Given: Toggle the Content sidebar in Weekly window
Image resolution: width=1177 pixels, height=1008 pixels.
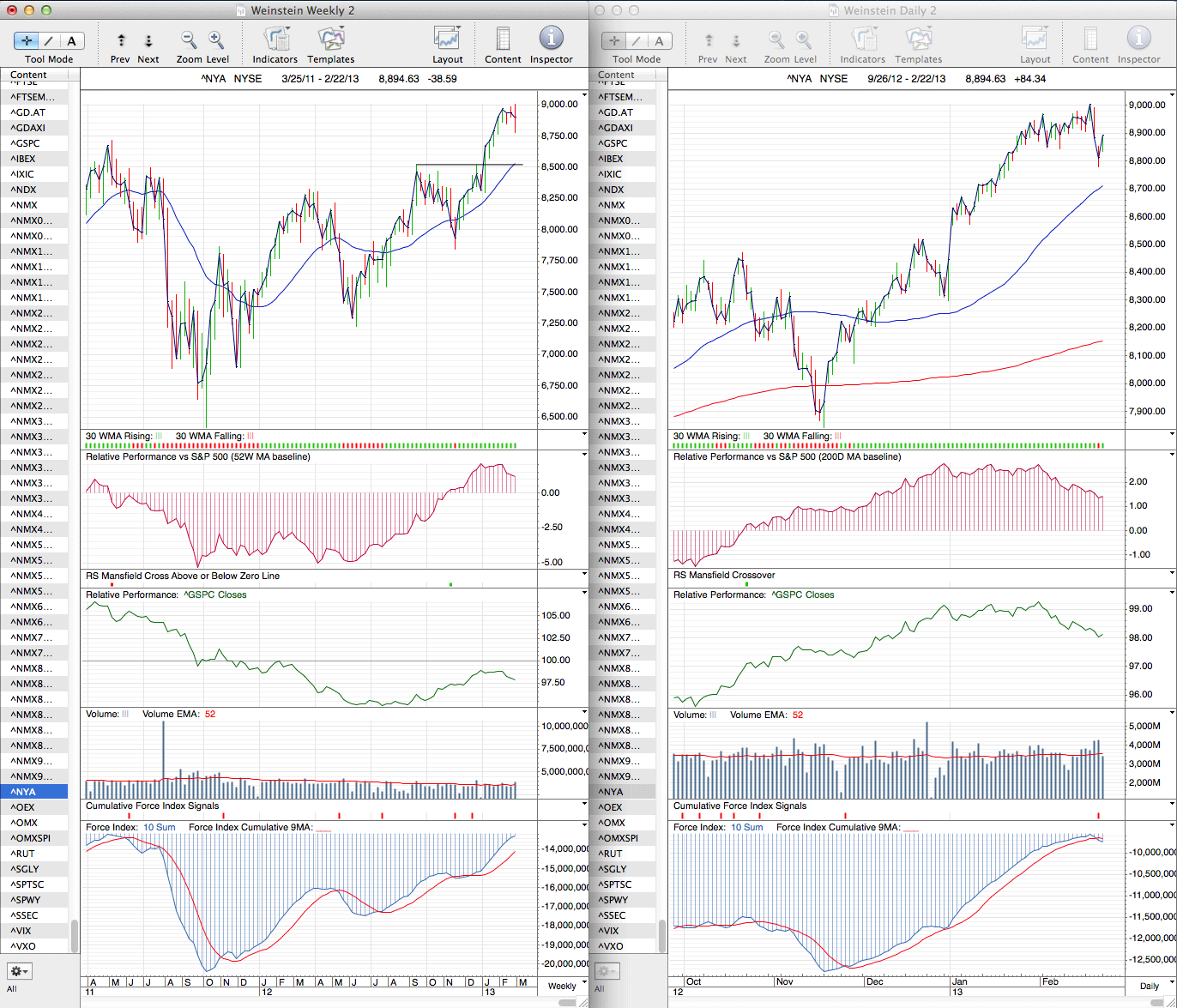Looking at the screenshot, I should [503, 39].
